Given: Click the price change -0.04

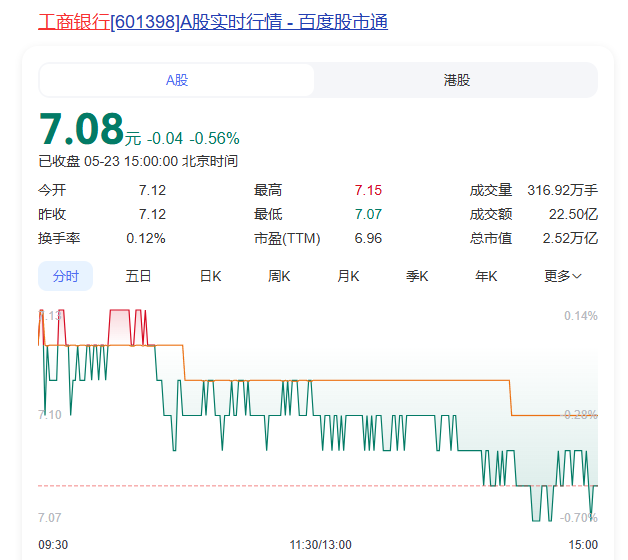Looking at the screenshot, I should 165,139.
